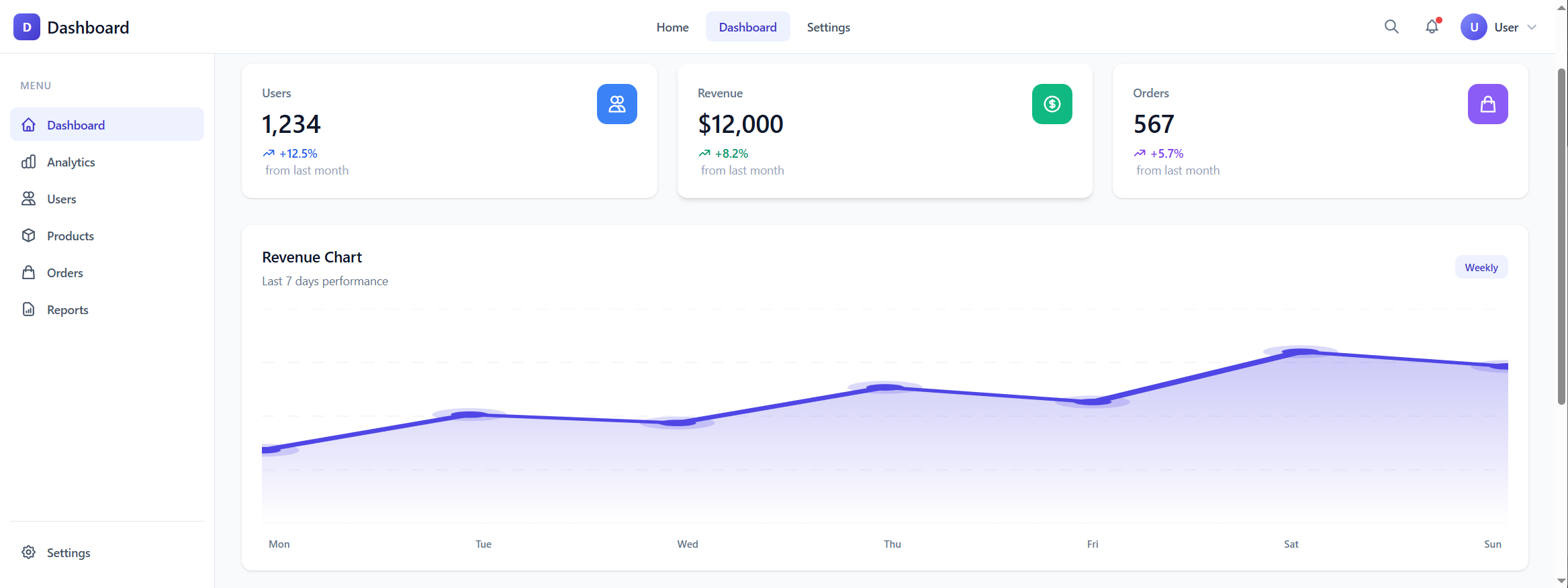The width and height of the screenshot is (1568, 588).
Task: Click the MENU sidebar label
Action: coord(36,86)
